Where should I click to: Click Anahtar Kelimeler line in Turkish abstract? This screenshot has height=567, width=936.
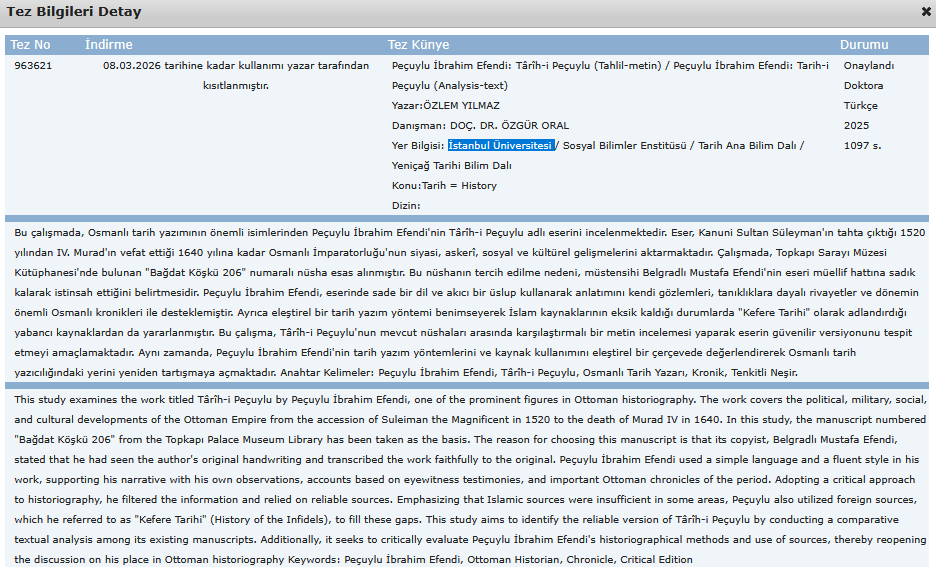[538, 373]
